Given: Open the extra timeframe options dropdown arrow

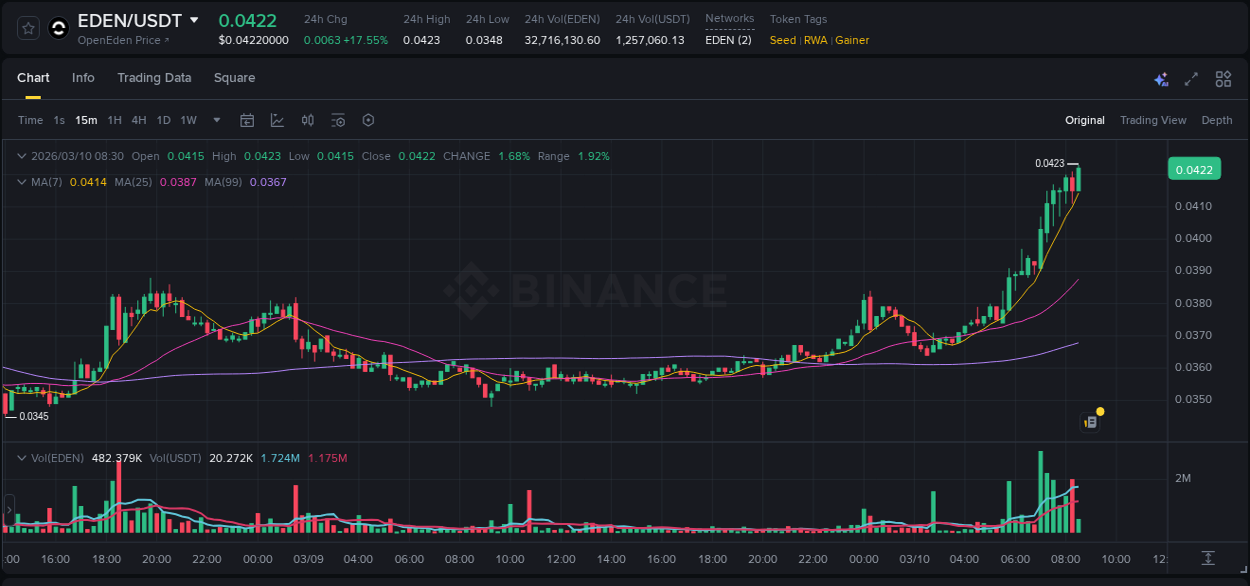Looking at the screenshot, I should pyautogui.click(x=215, y=120).
